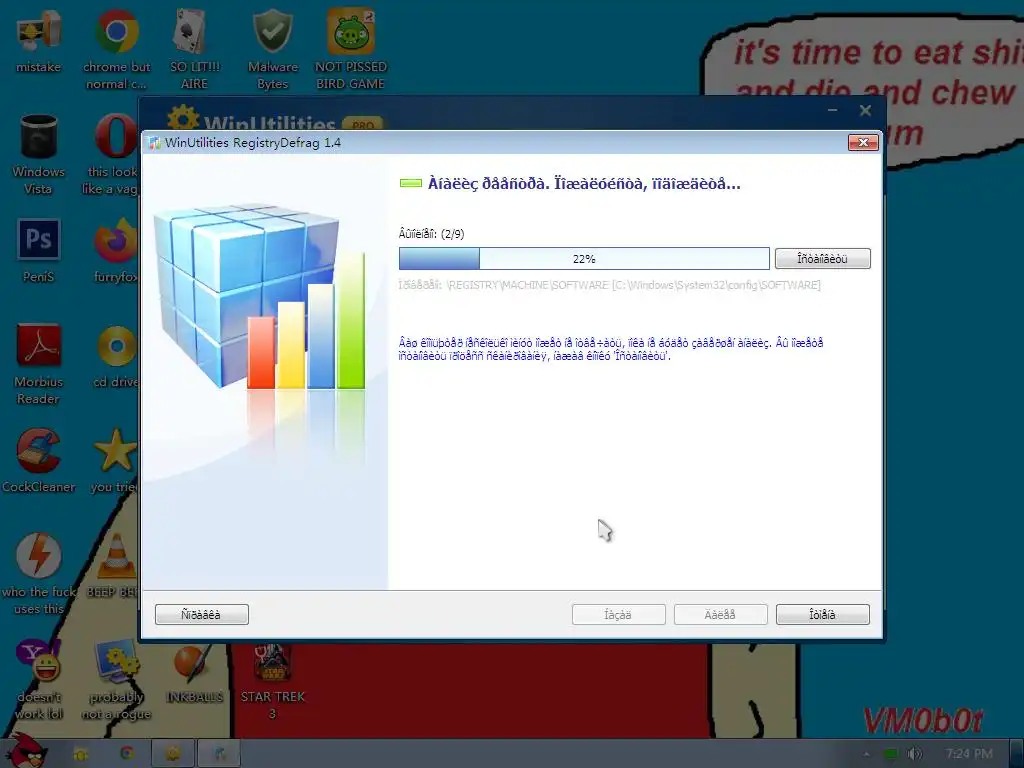Click the VM0b0t watermark text on the wallpaper

tap(922, 721)
